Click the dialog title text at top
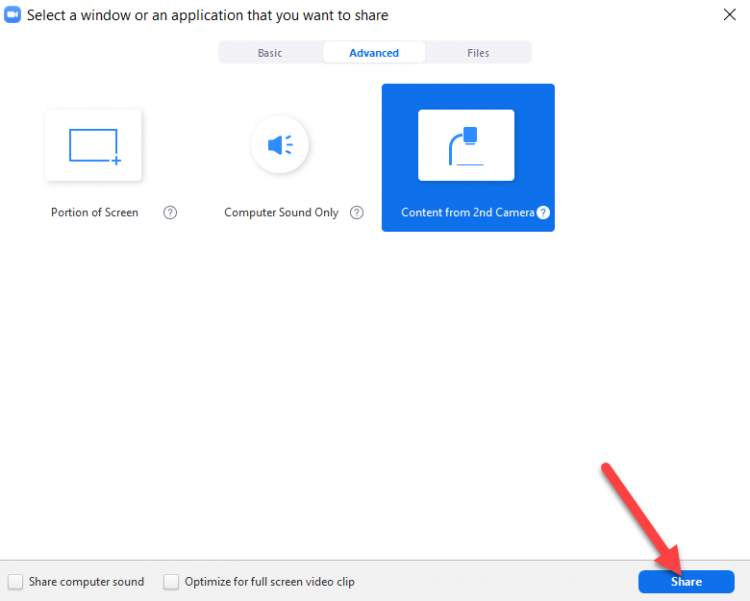The width and height of the screenshot is (750, 601). [208, 15]
